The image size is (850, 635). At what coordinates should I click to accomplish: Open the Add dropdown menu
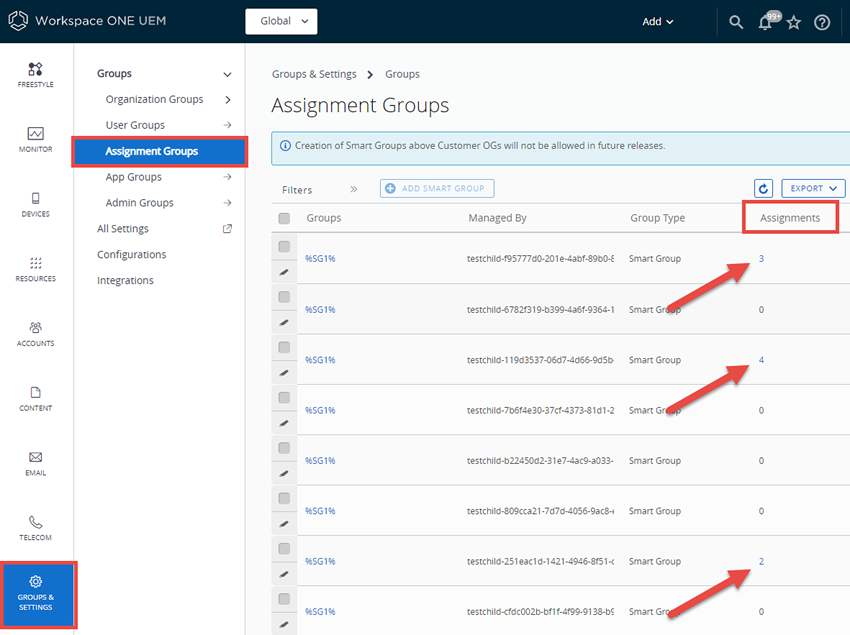[x=658, y=22]
